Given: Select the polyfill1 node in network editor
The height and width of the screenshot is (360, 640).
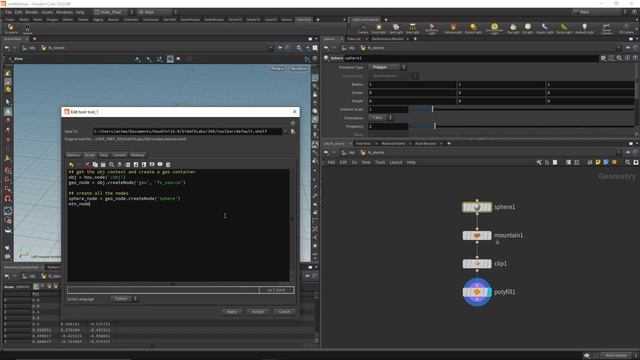Looking at the screenshot, I should coord(477,292).
